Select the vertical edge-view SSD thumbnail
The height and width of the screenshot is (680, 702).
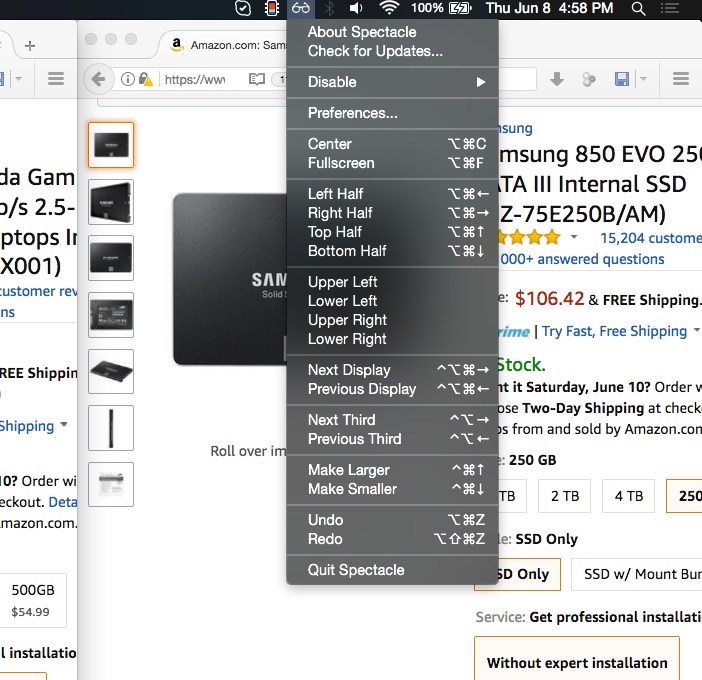(x=111, y=428)
